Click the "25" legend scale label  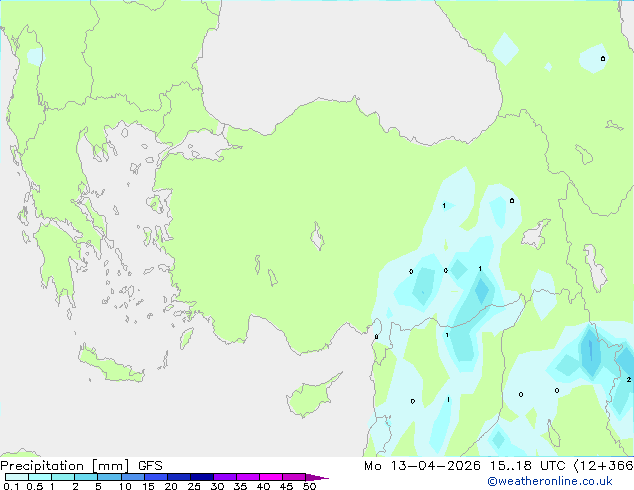click(194, 486)
